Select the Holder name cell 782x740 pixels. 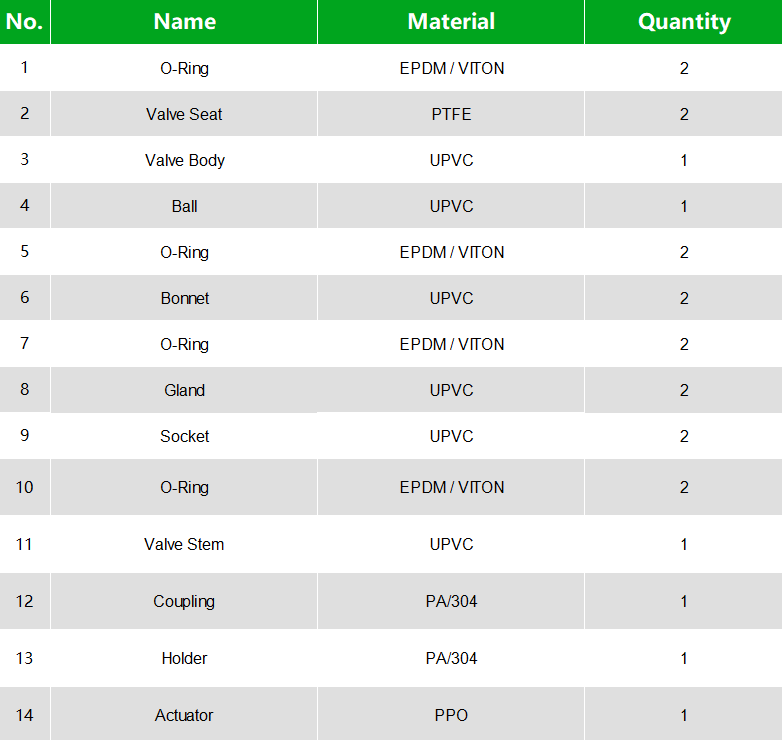point(184,658)
